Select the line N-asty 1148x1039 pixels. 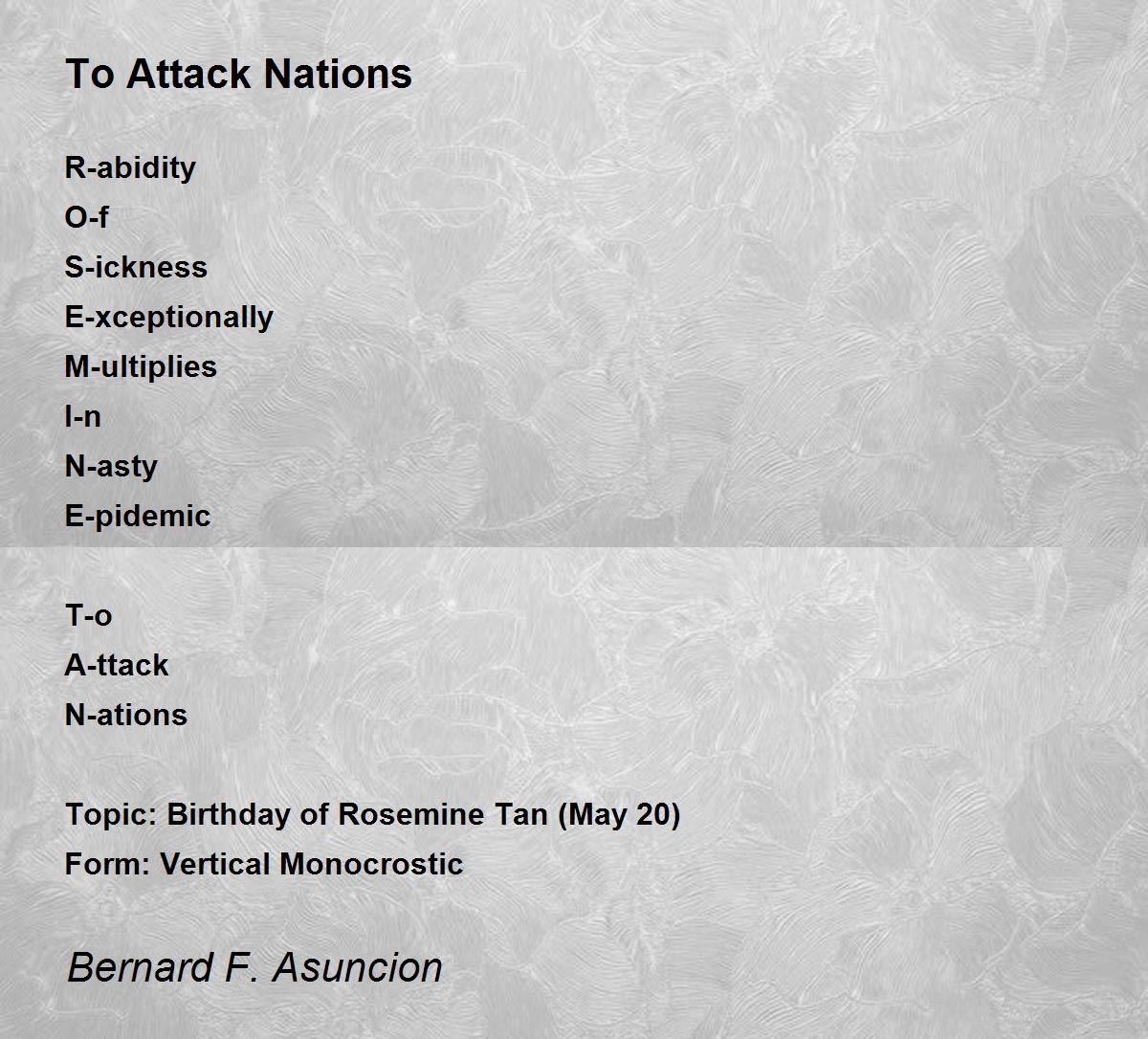(x=111, y=466)
